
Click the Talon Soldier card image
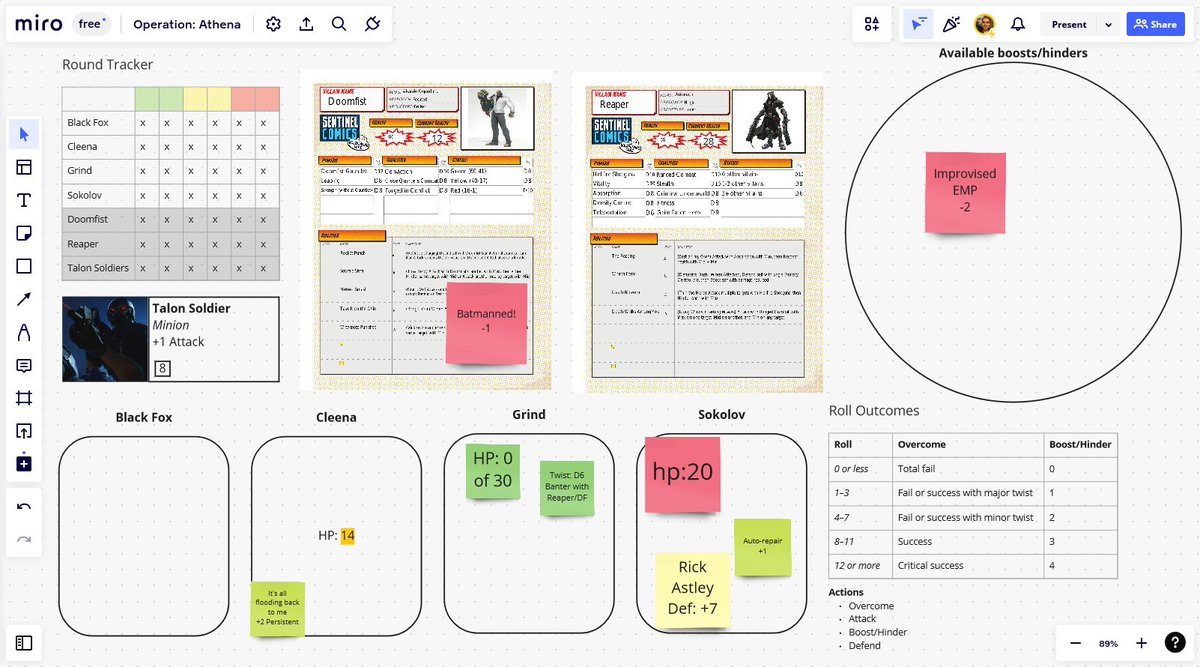[106, 339]
